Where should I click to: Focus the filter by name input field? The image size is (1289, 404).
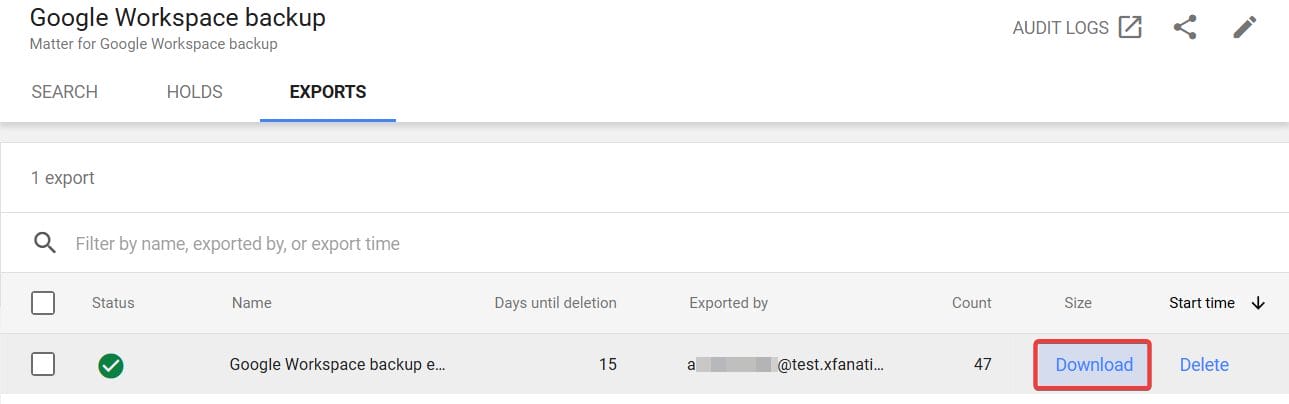point(400,243)
